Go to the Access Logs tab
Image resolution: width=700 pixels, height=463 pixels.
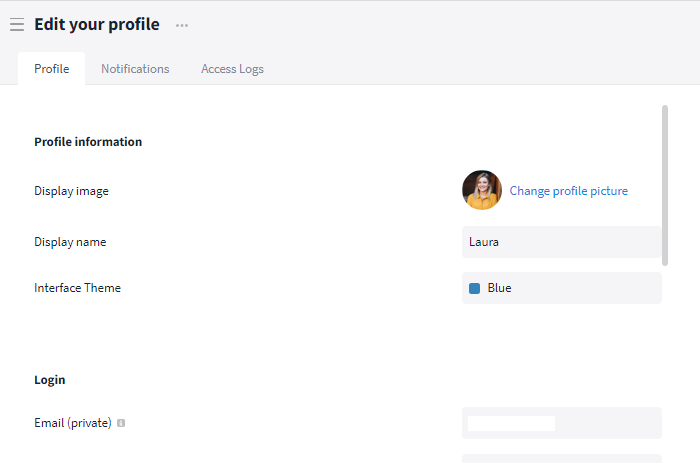pos(232,69)
